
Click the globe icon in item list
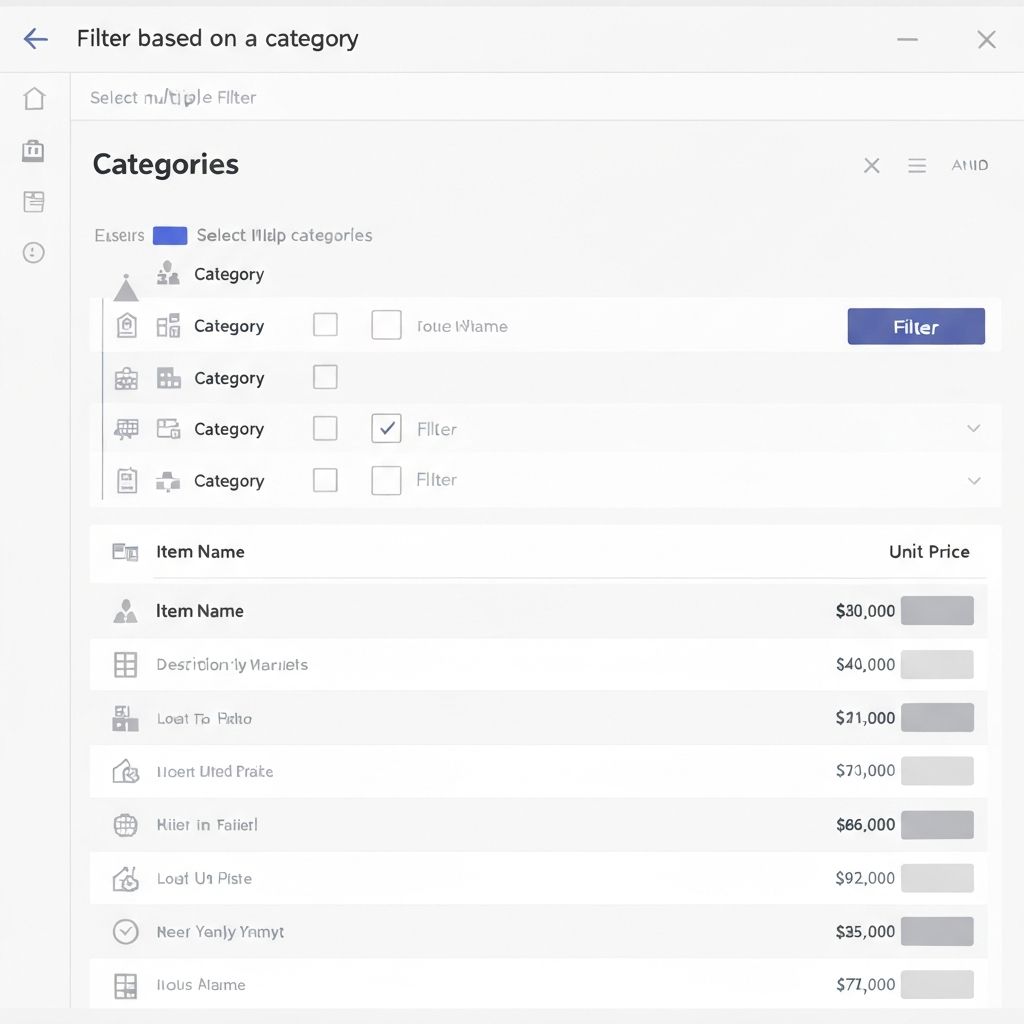click(125, 825)
